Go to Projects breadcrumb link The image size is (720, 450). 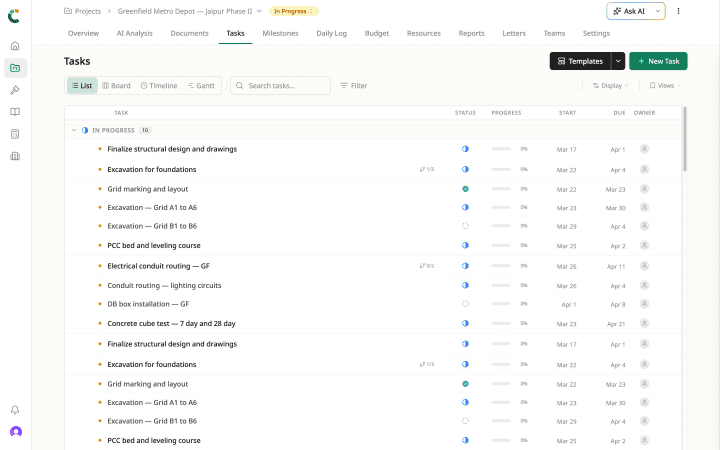pyautogui.click(x=83, y=11)
